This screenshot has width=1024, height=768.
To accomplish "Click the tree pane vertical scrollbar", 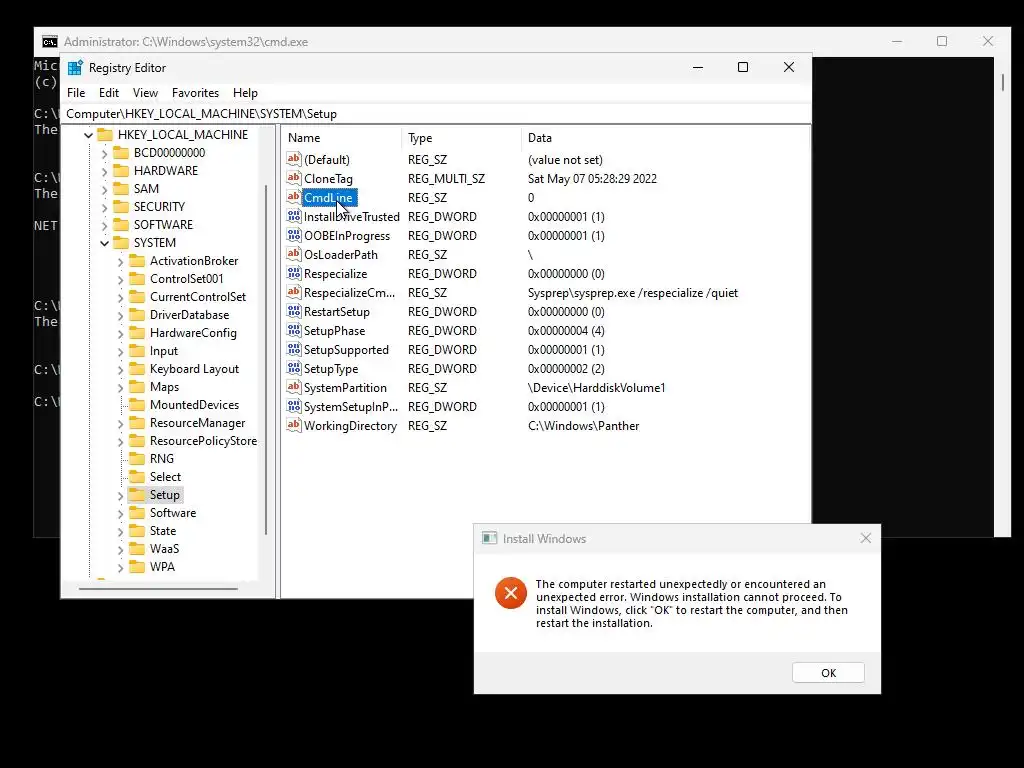I will (x=266, y=359).
